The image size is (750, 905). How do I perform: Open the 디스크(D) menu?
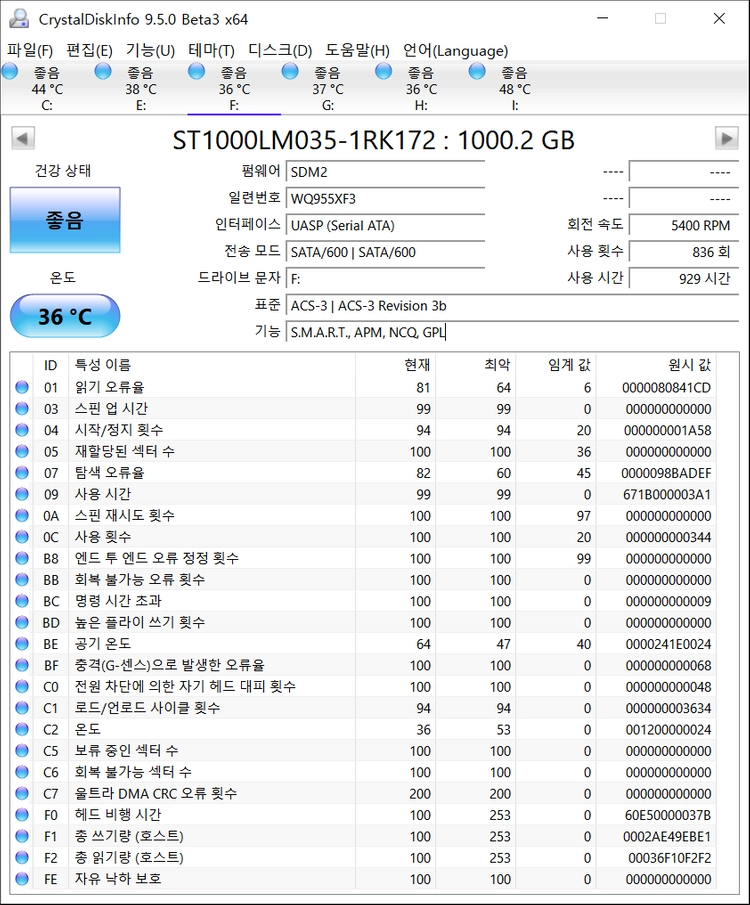point(280,51)
